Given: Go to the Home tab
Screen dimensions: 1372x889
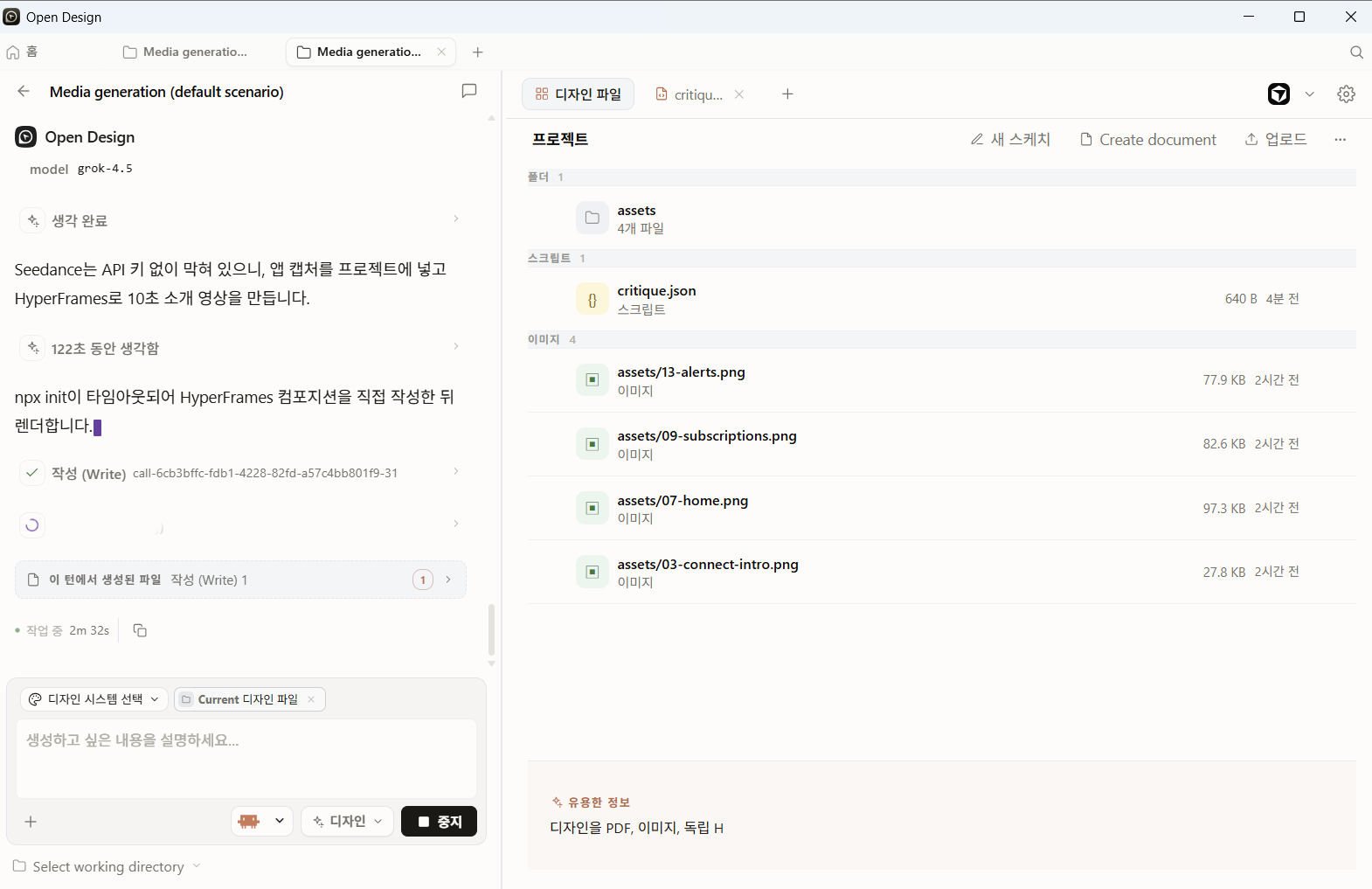Looking at the screenshot, I should (x=23, y=52).
